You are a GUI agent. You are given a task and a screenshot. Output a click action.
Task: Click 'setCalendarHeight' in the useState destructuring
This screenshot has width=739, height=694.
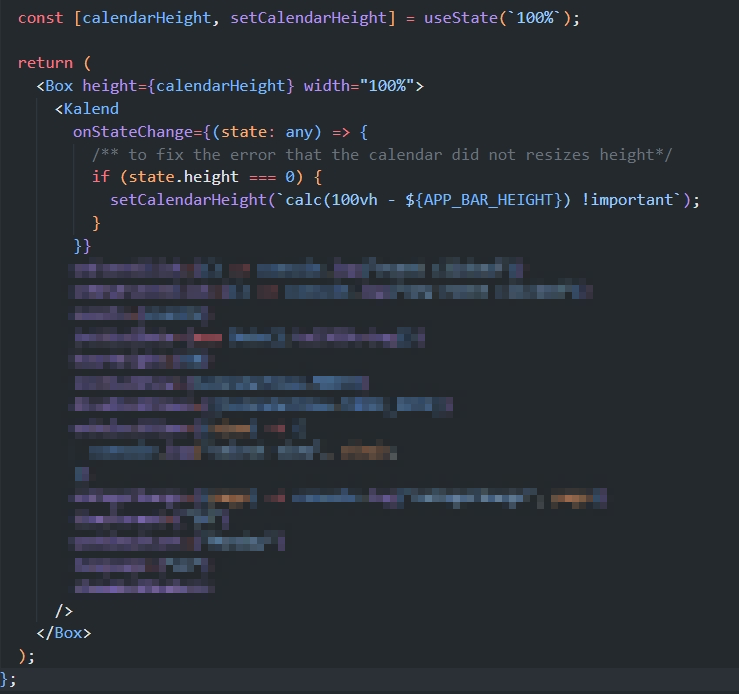(x=308, y=18)
